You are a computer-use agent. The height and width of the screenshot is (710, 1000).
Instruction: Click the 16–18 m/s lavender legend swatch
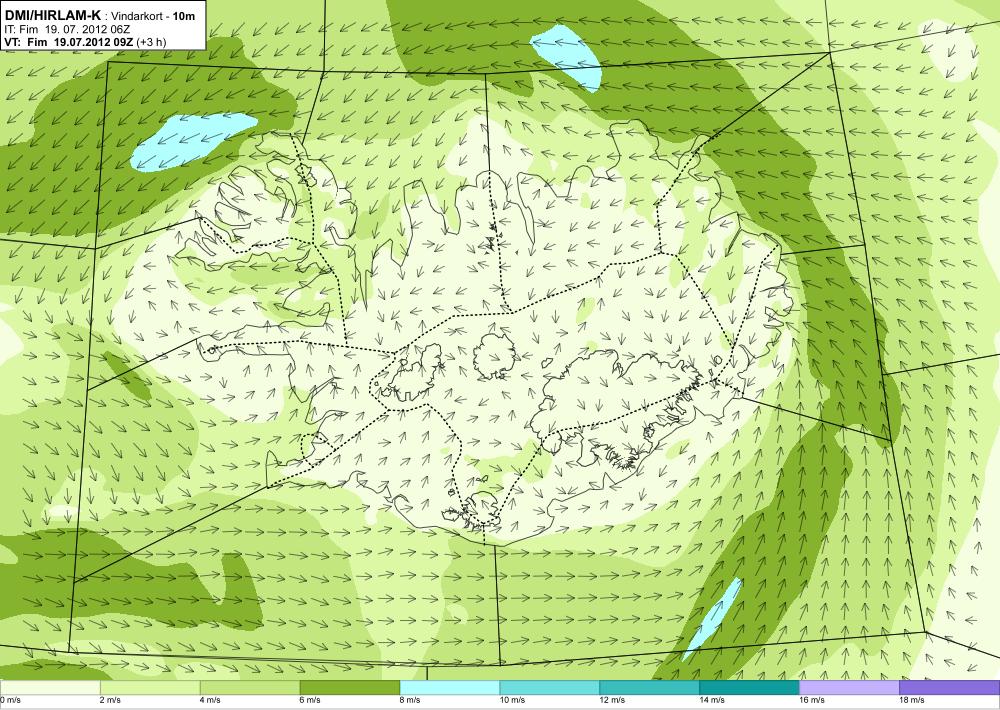click(849, 688)
